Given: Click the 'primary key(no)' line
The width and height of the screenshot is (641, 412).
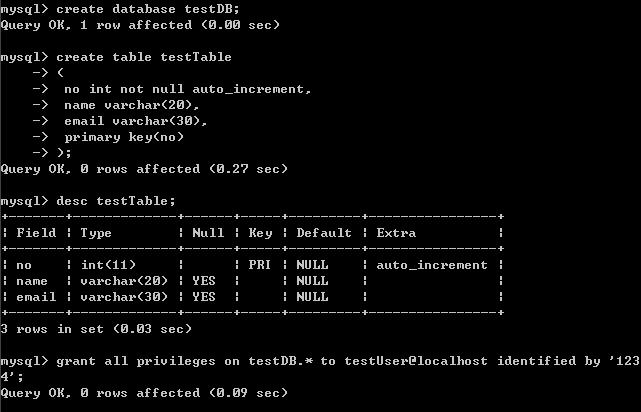Looking at the screenshot, I should click(x=124, y=137).
